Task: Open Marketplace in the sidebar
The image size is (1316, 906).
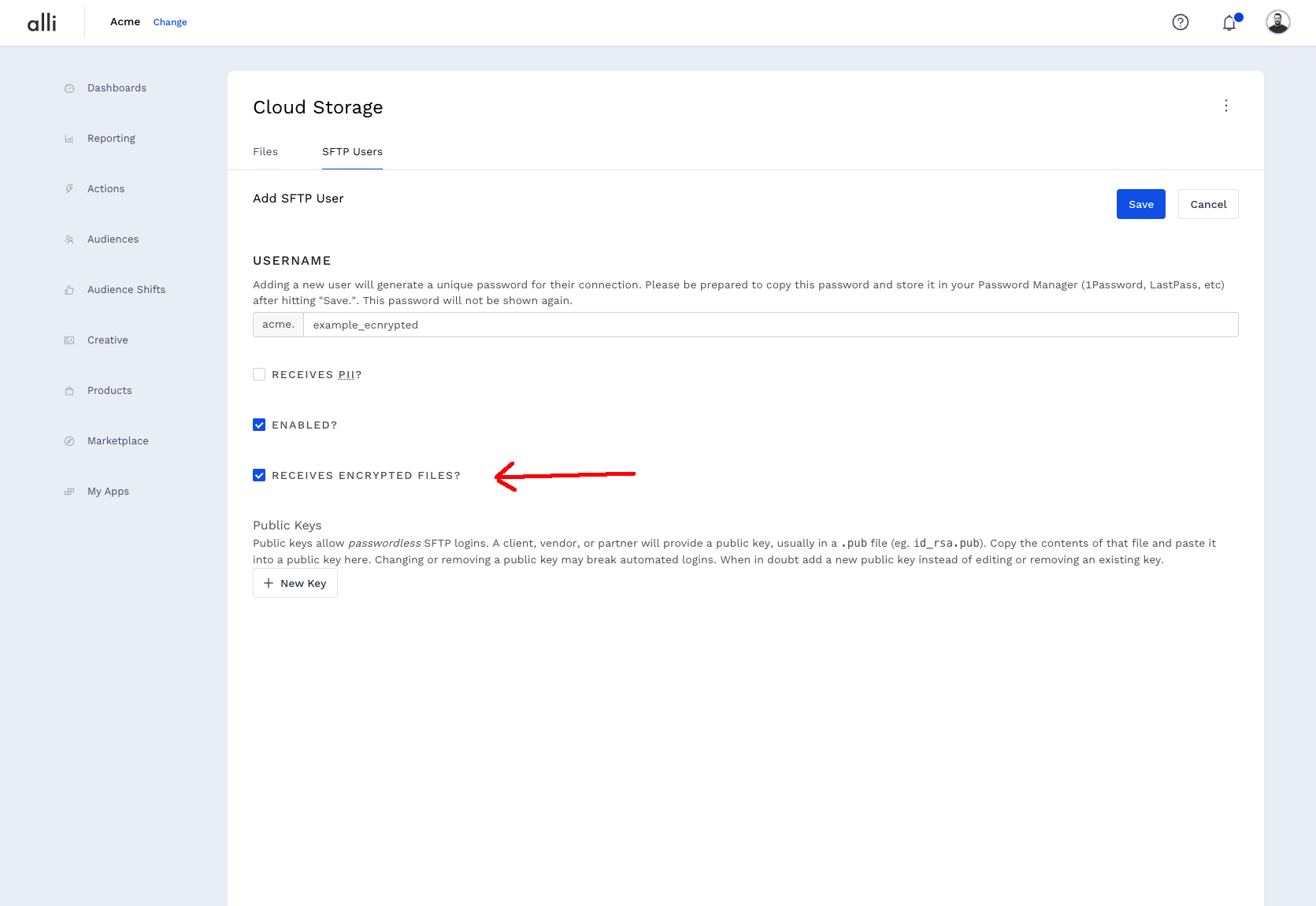Action: 117,441
